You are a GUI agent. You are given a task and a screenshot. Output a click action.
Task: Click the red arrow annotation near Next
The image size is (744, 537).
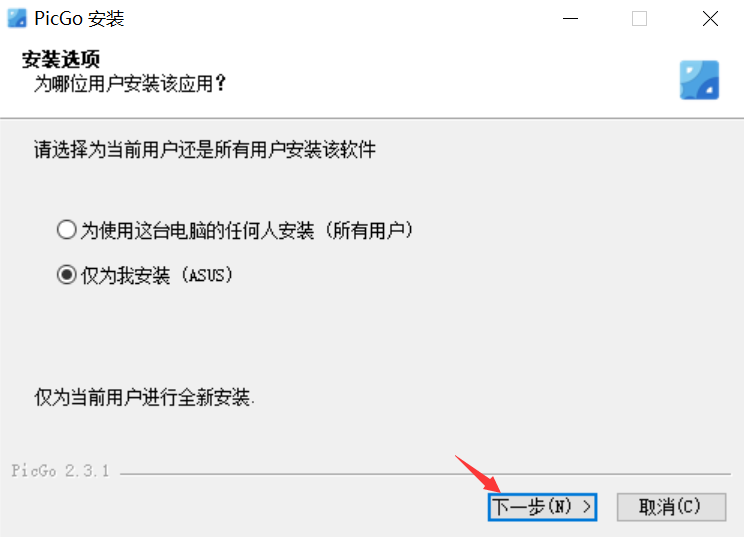[478, 474]
